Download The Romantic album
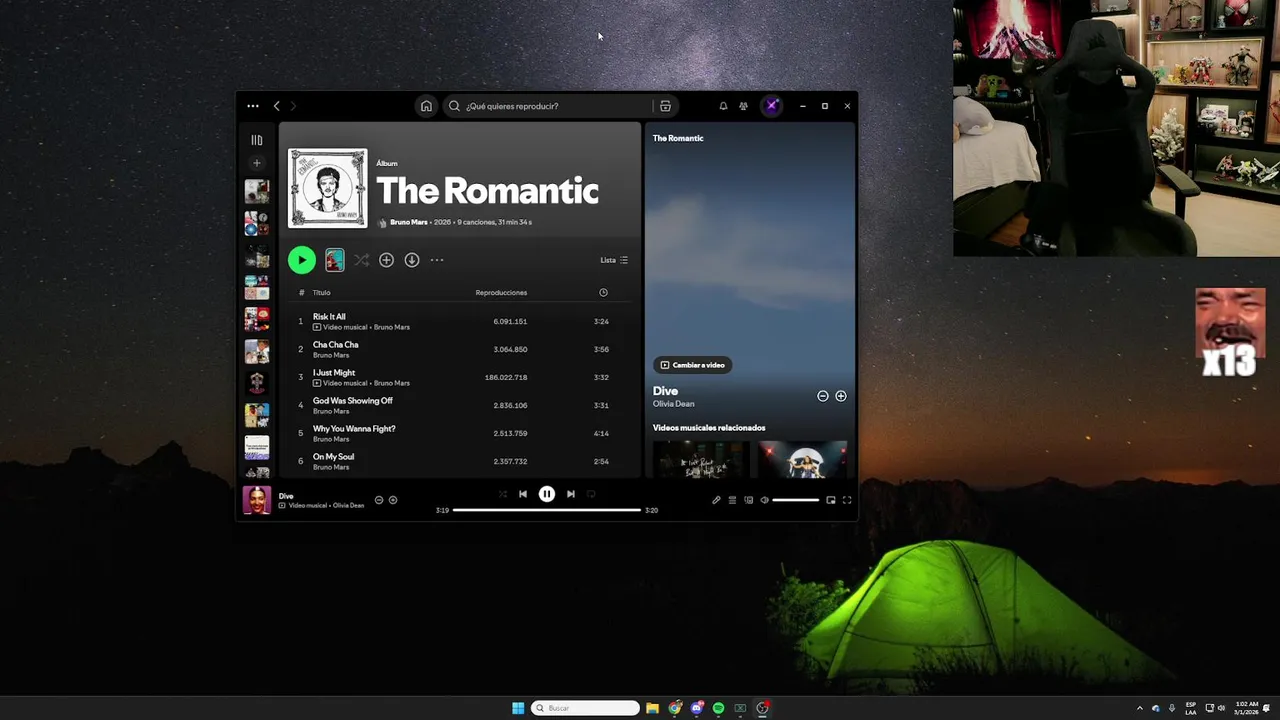This screenshot has height=720, width=1280. [411, 260]
